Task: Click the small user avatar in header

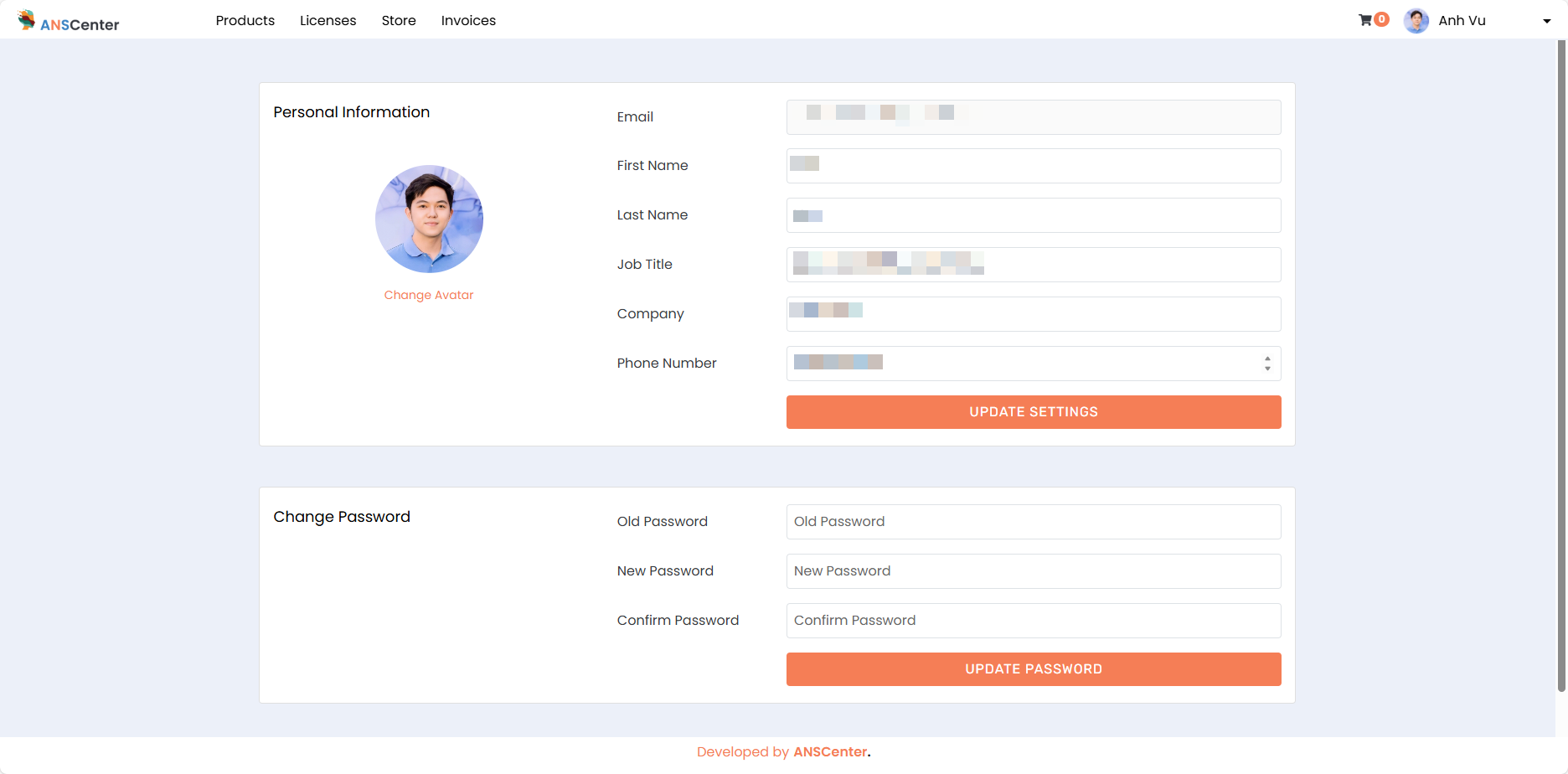Action: (x=1416, y=21)
